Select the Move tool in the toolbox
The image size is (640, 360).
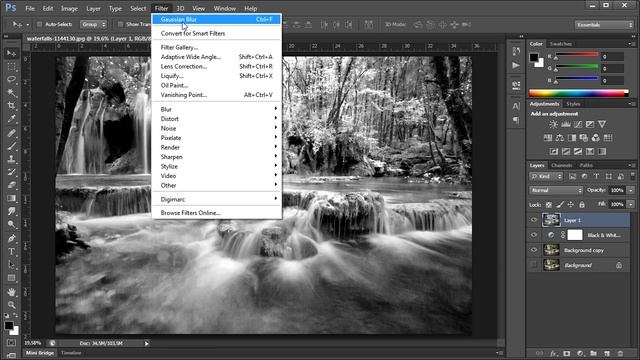point(11,53)
